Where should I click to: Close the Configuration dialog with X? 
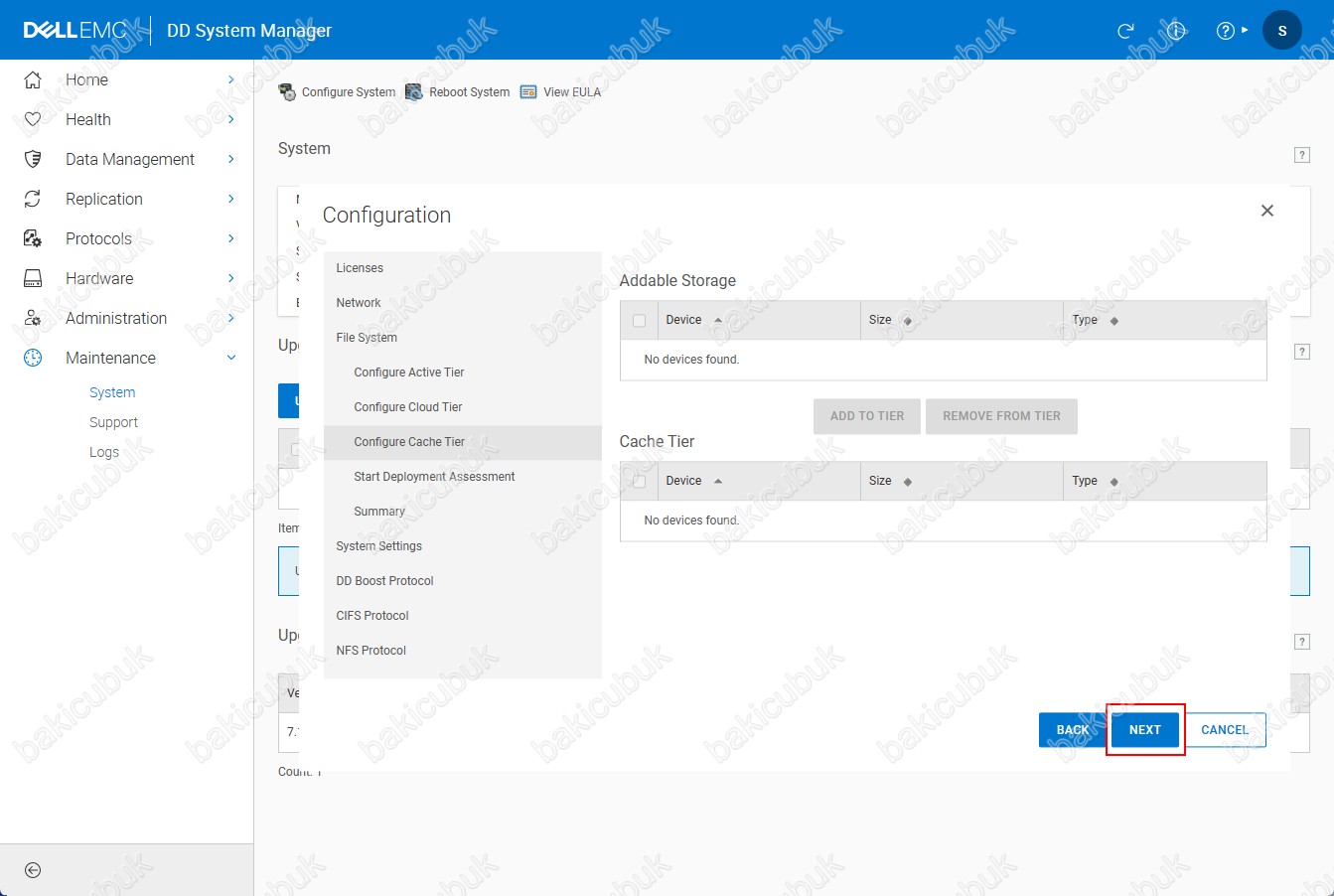click(x=1267, y=211)
